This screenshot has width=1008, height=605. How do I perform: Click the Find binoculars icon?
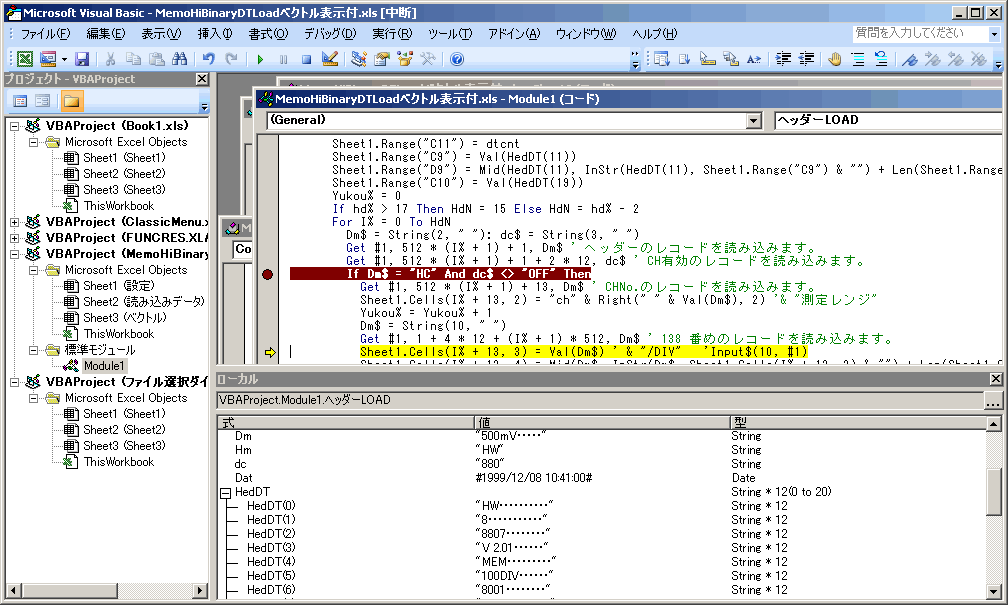[179, 59]
